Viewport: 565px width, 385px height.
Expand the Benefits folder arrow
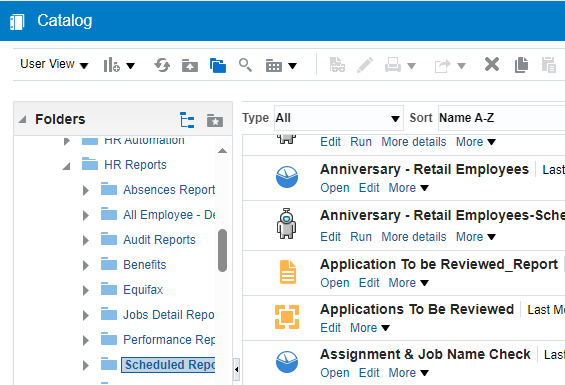click(x=86, y=265)
